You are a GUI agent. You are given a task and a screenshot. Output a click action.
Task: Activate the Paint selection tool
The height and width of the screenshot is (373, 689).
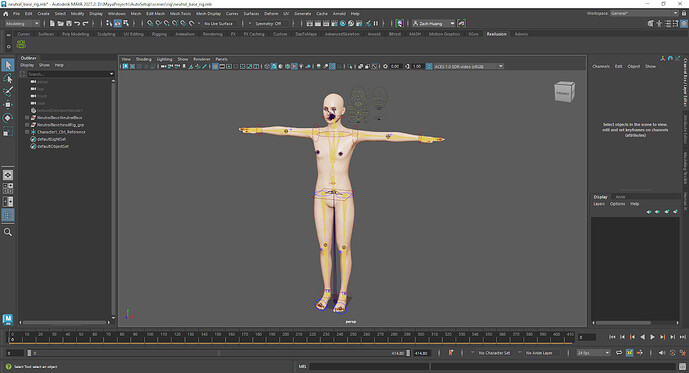click(8, 91)
